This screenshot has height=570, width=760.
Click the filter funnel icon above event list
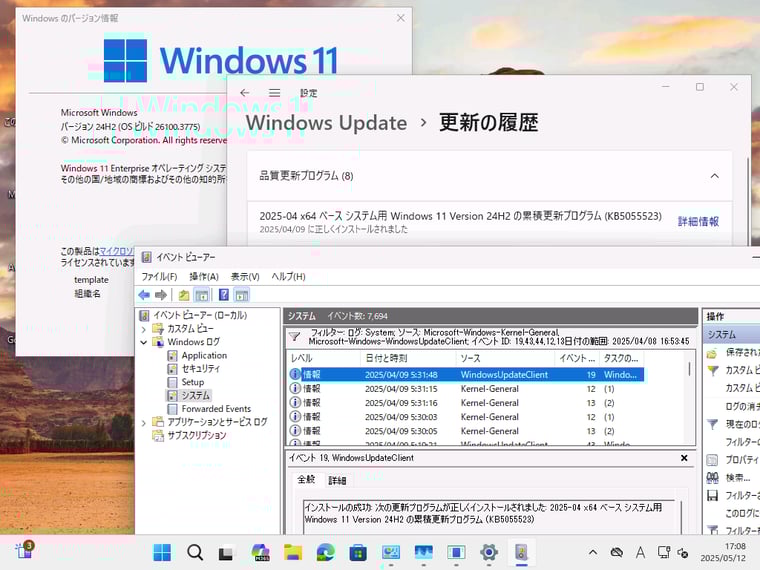(294, 336)
